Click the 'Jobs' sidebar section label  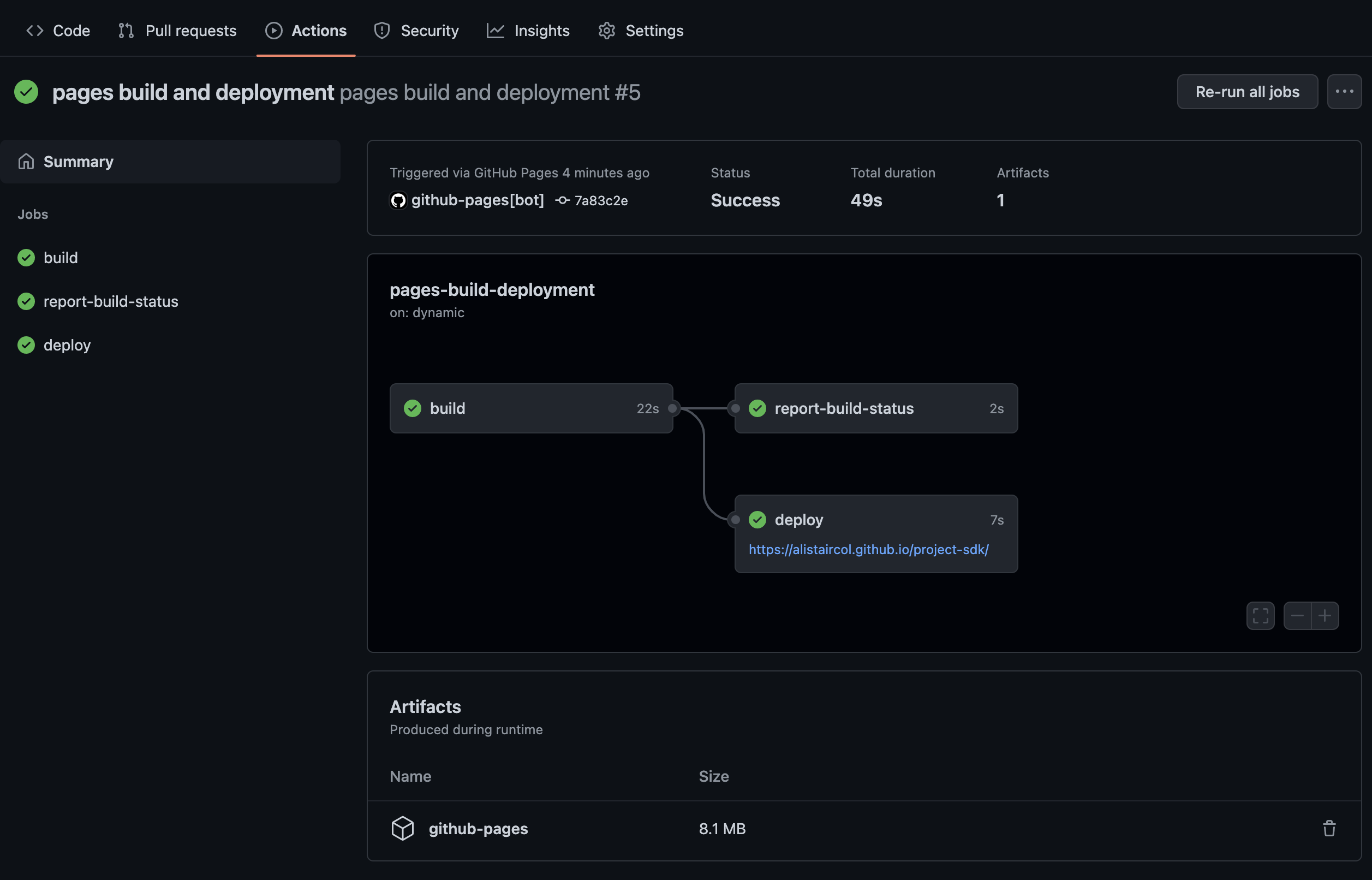click(33, 215)
